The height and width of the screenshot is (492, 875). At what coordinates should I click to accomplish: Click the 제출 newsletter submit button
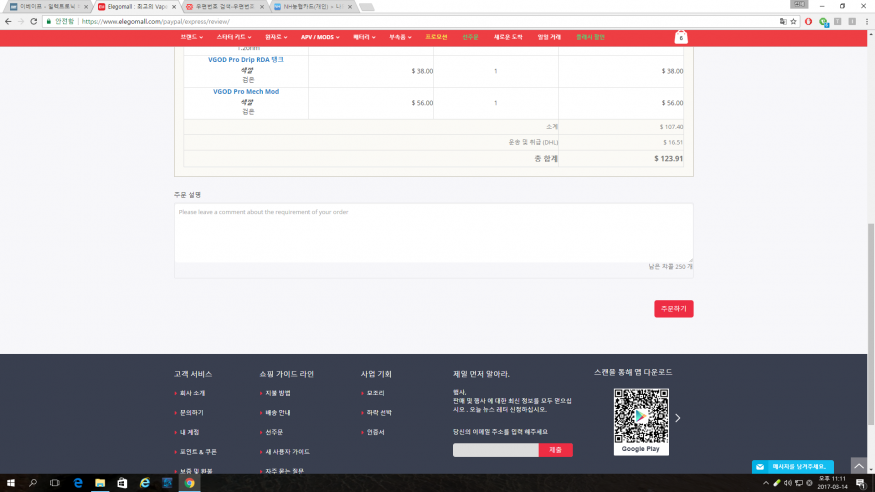(555, 450)
